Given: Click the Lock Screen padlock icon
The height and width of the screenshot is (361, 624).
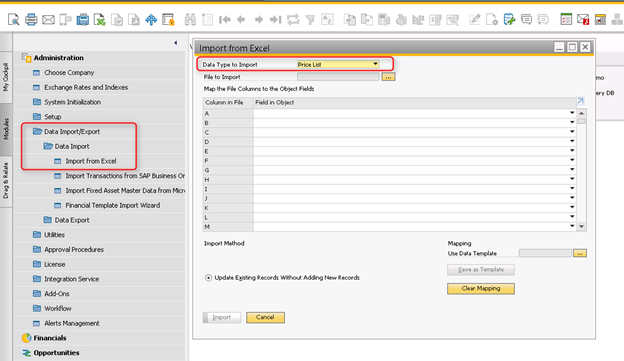Looking at the screenshot, I should [x=168, y=19].
